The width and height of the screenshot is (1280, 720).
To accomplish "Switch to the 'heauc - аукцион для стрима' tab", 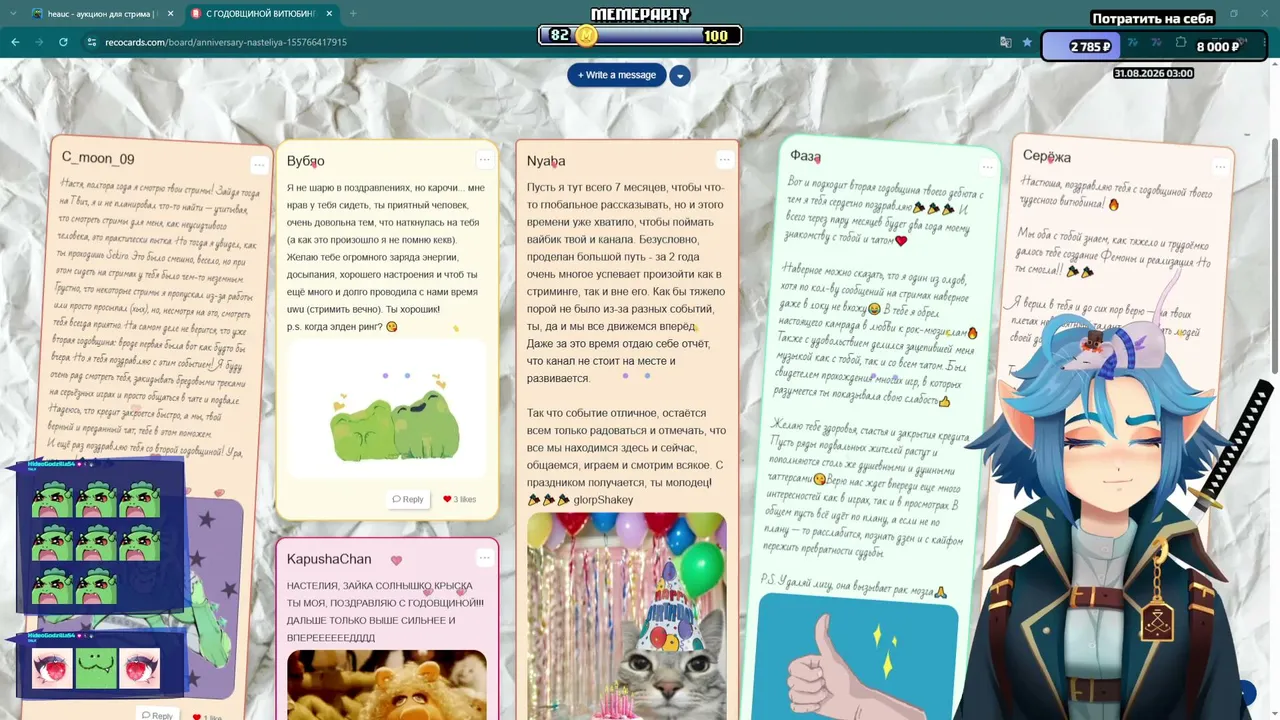I will [x=102, y=14].
